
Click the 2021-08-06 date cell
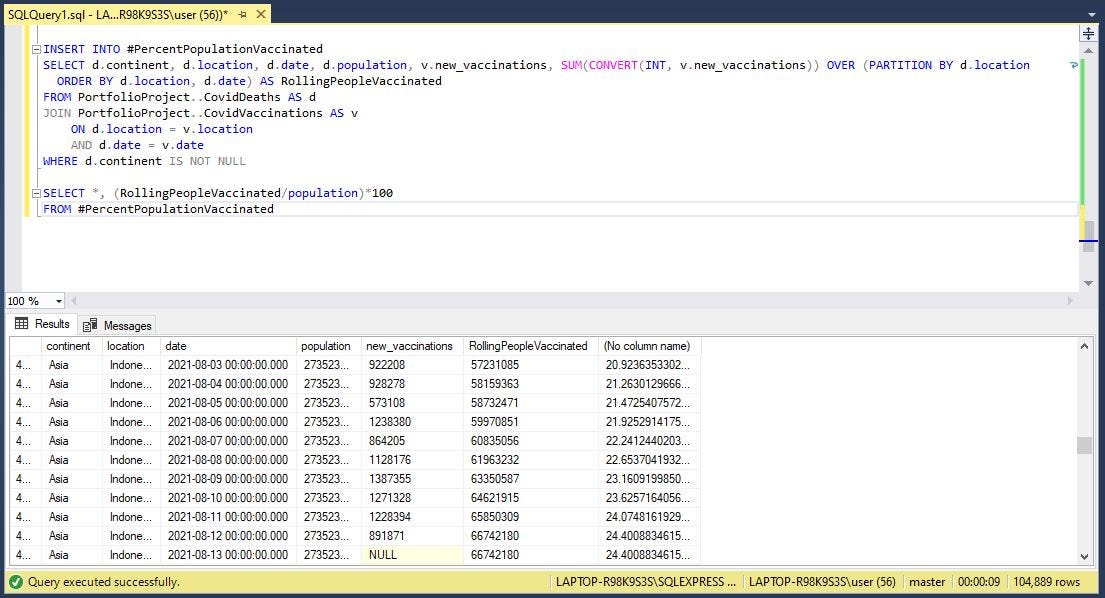click(228, 422)
